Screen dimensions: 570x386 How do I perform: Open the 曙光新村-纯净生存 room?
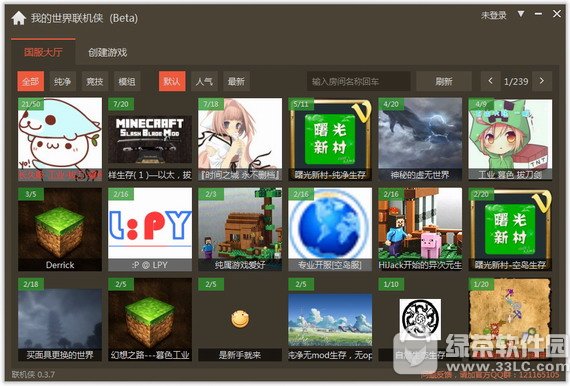tap(330, 139)
